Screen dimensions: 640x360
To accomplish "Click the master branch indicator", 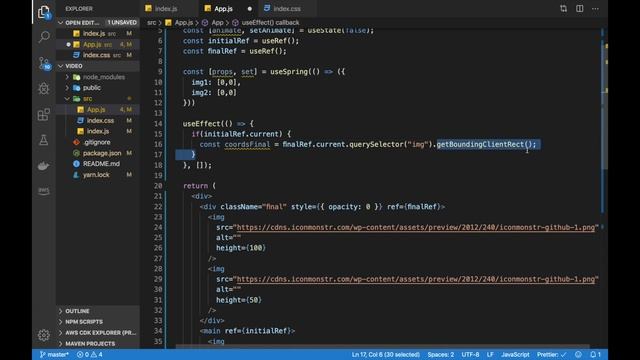I will [54, 354].
